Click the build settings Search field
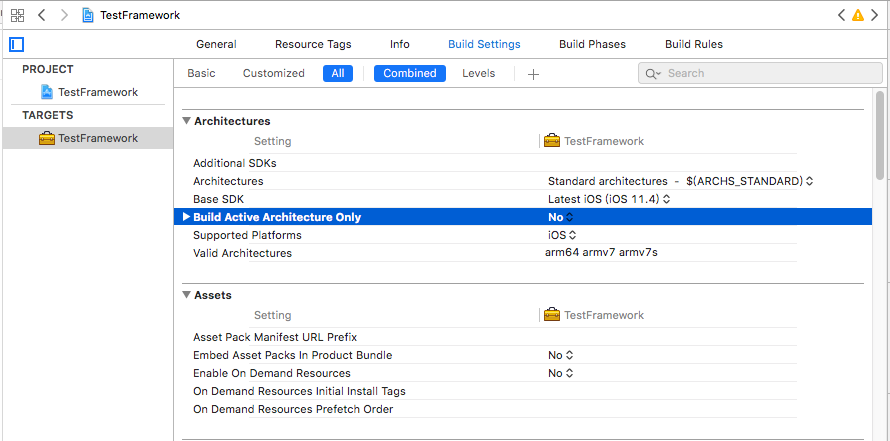Screen dimensions: 890x441 click(x=760, y=74)
